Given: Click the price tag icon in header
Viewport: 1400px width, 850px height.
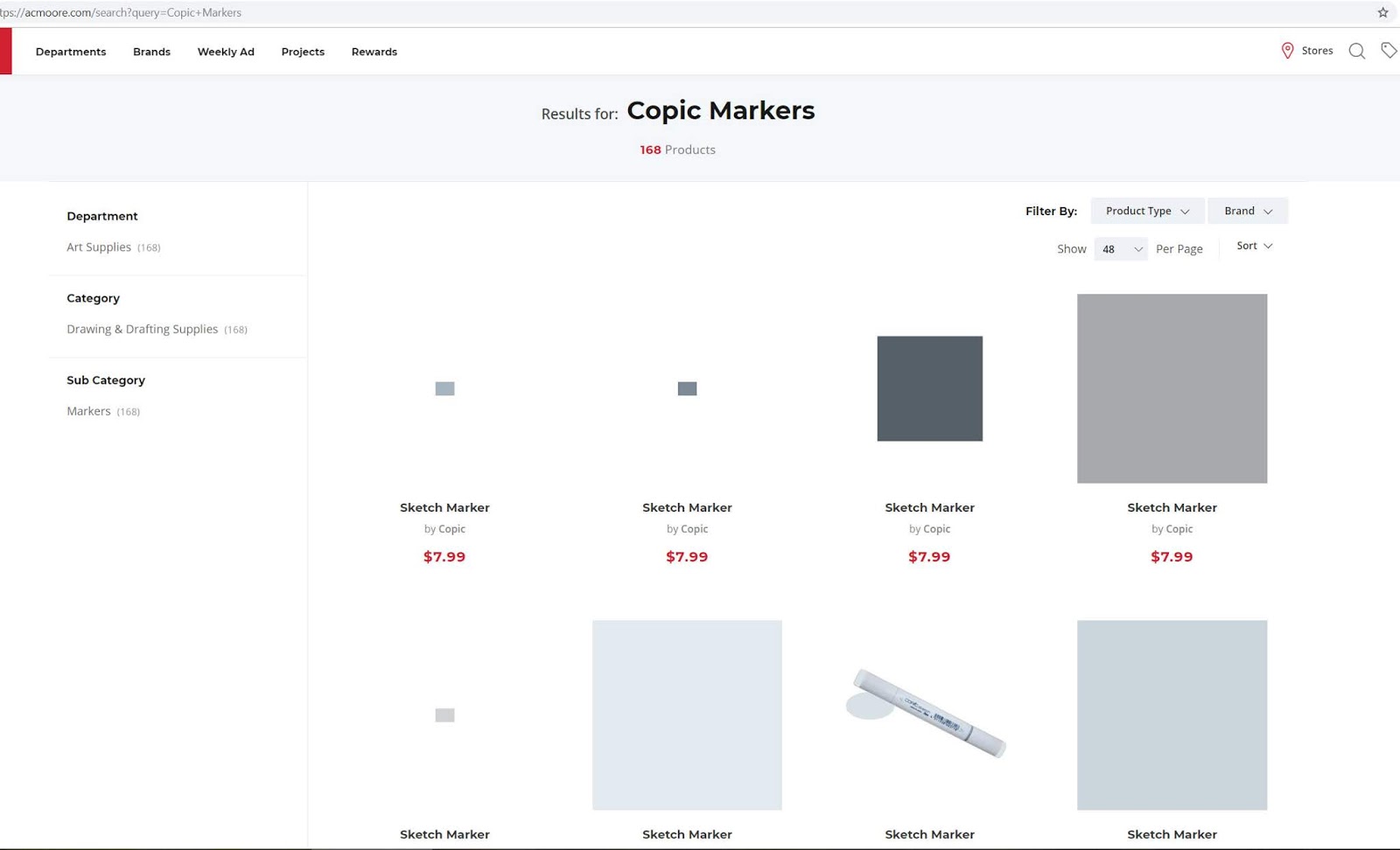Looking at the screenshot, I should (x=1389, y=51).
